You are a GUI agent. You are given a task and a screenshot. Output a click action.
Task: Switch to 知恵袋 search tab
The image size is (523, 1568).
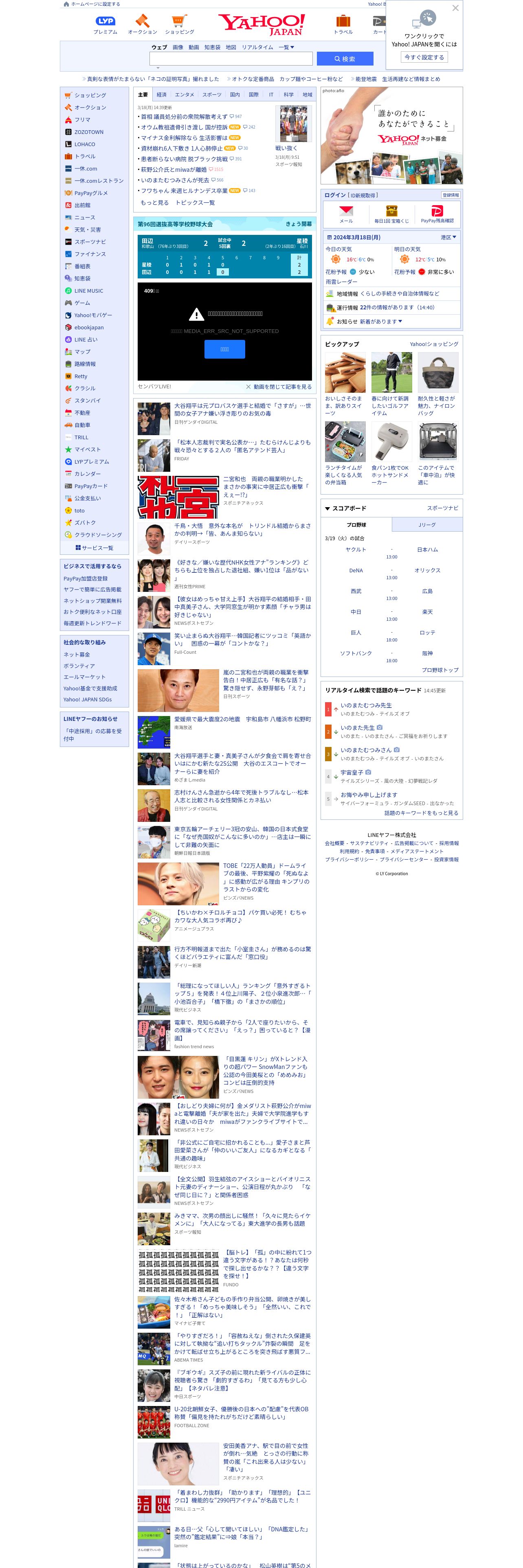coord(213,47)
